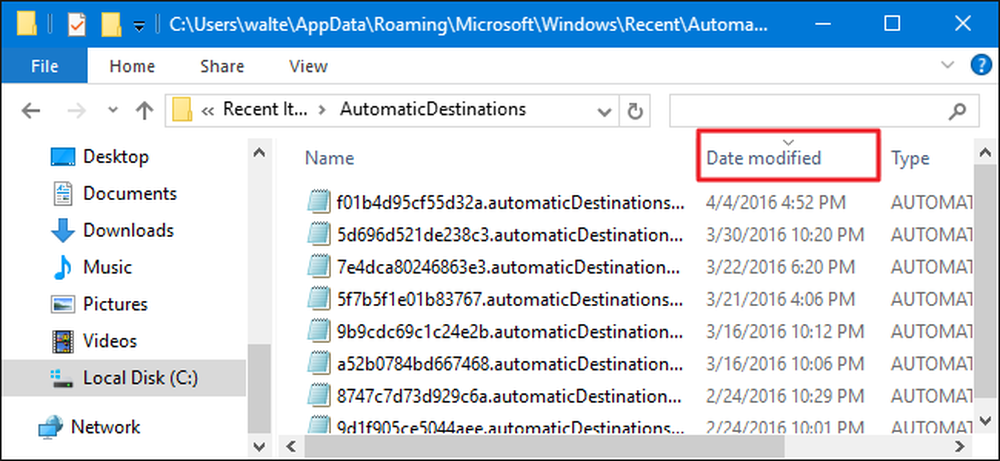Refresh the AutomaticDestinations folder
The image size is (1000, 461).
635,112
